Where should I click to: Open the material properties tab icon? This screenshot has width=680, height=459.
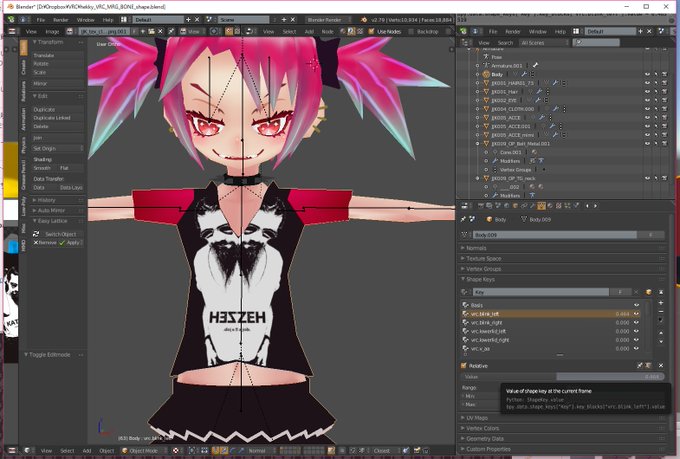click(550, 206)
